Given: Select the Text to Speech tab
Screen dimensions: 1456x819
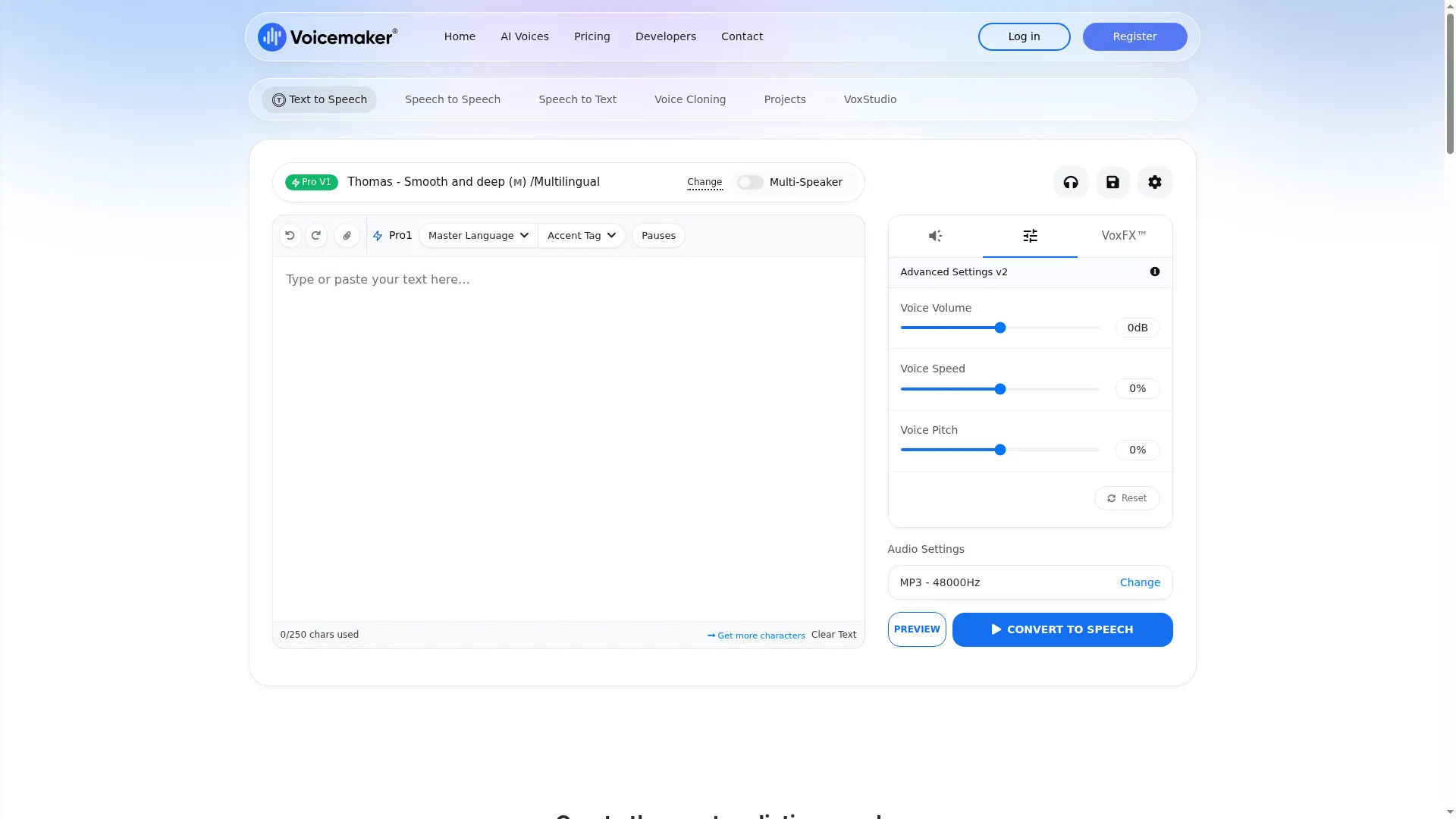Looking at the screenshot, I should 319,99.
